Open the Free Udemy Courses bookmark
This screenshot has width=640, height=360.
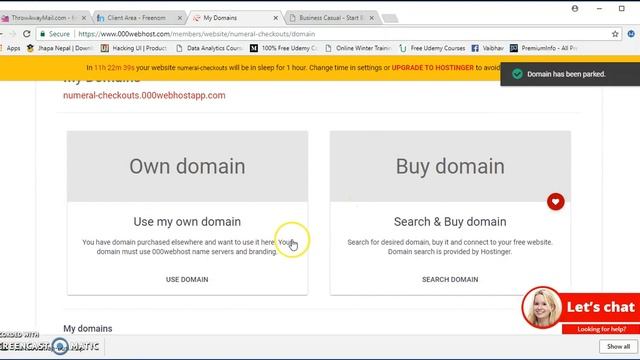click(432, 48)
